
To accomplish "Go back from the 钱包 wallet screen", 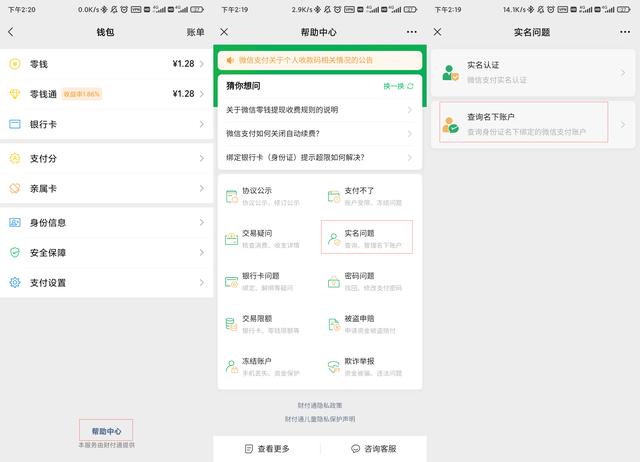I will tap(11, 32).
